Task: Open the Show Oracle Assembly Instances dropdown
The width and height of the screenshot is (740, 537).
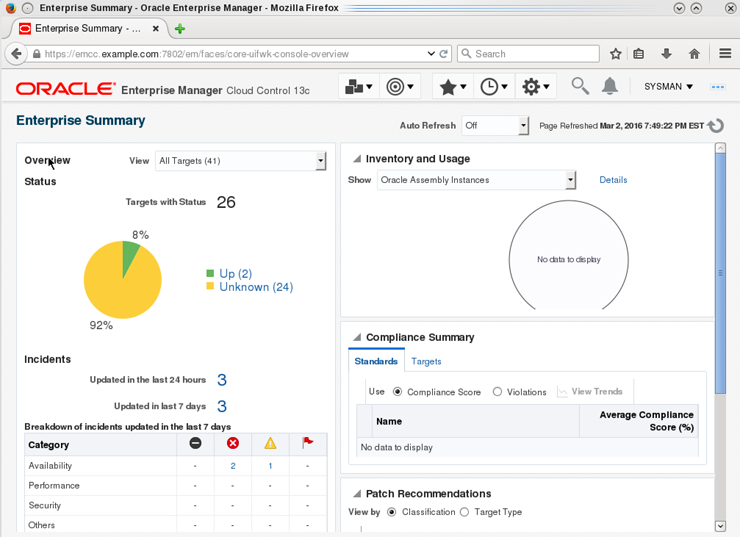Action: pos(477,180)
